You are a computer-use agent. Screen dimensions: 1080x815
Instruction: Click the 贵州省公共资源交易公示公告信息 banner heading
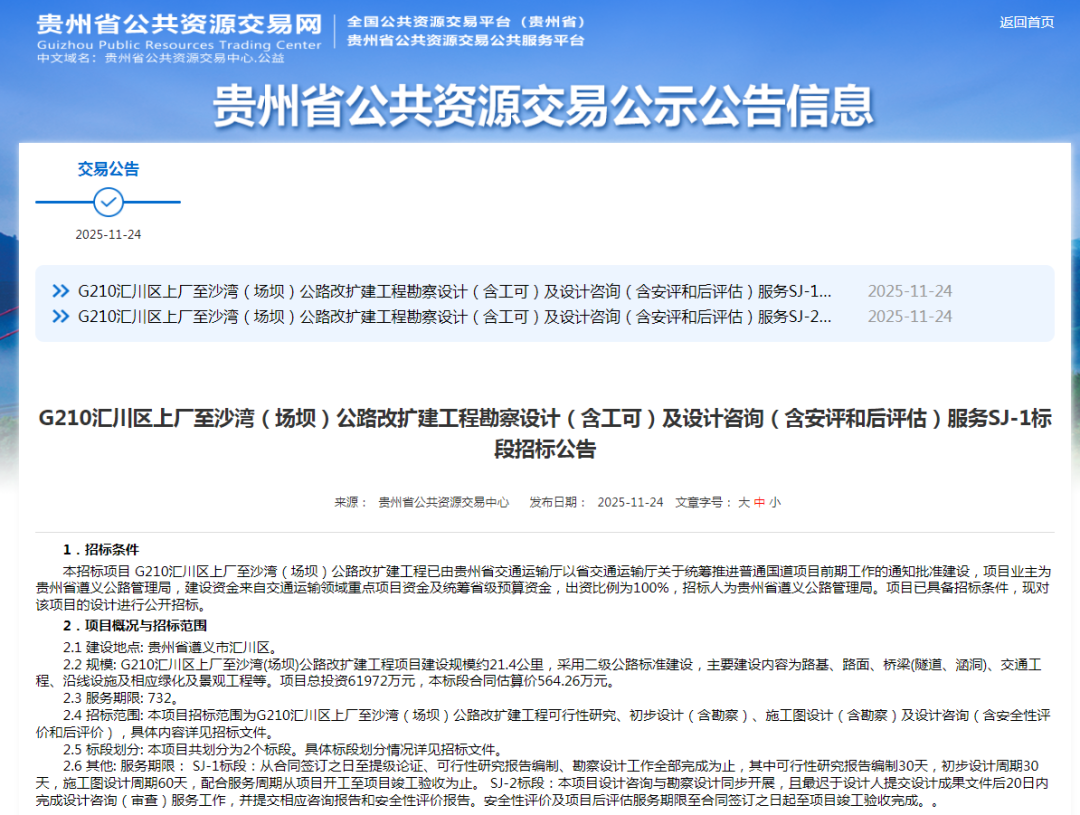543,105
